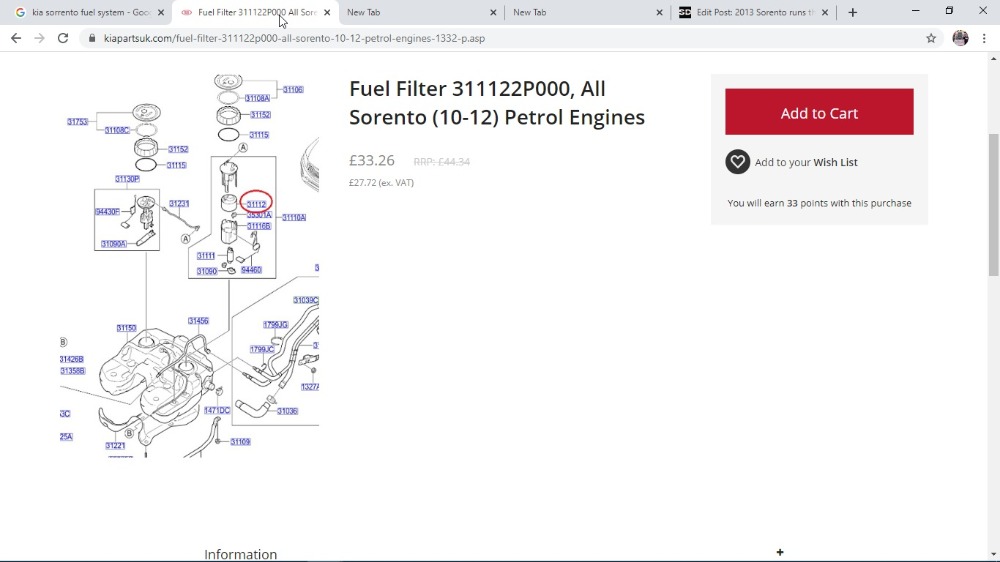The width and height of the screenshot is (1000, 562).
Task: Click part label 31231 in diagram
Action: point(179,204)
